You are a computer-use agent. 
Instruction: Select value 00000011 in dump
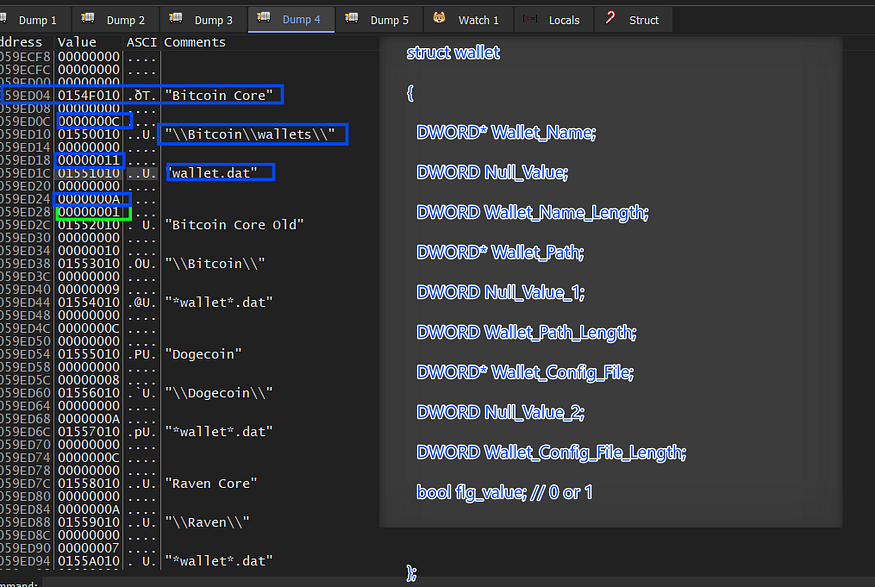point(89,160)
